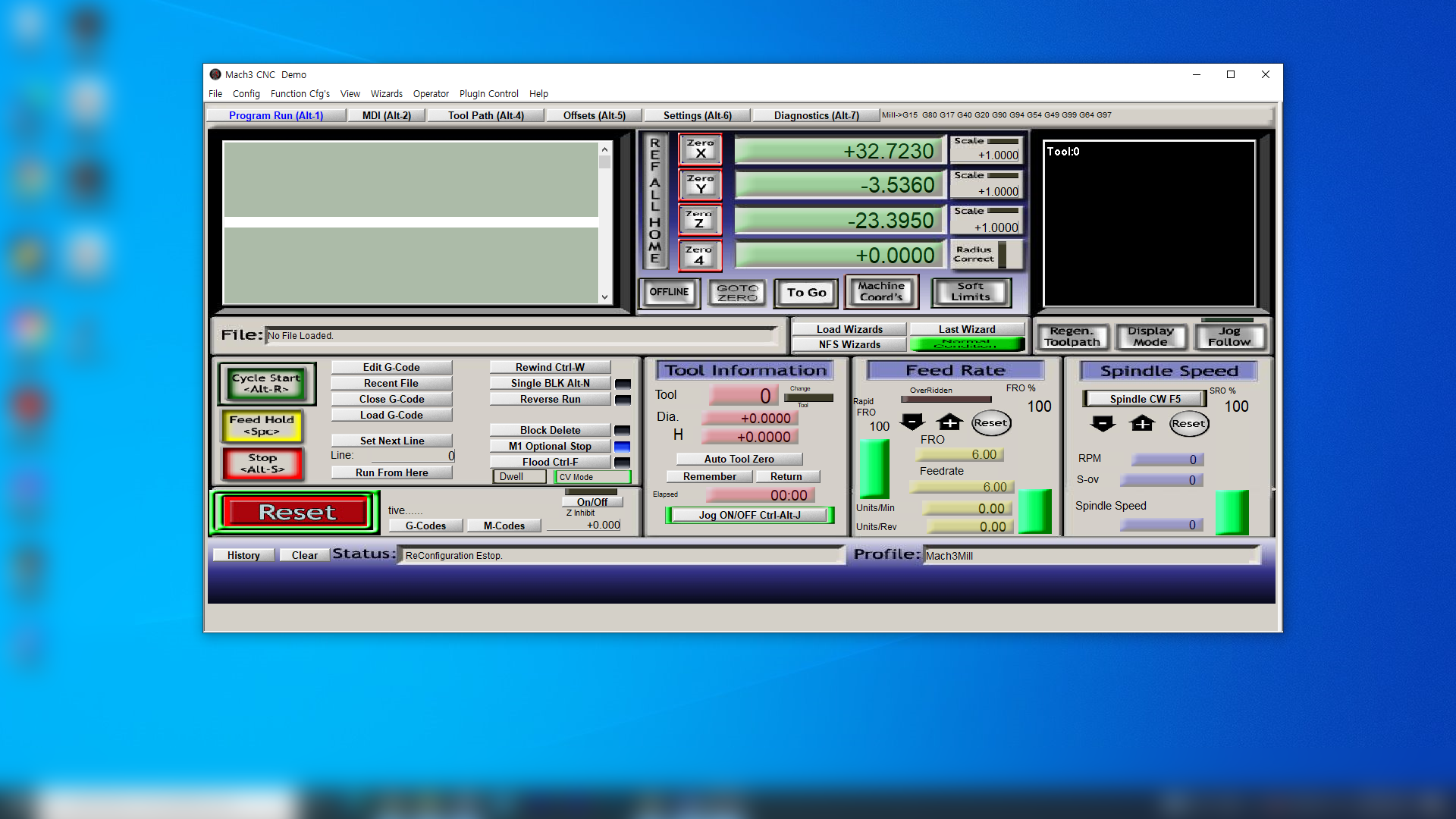Decrease feed rate override with down arrow
The image size is (1456, 819).
click(912, 422)
